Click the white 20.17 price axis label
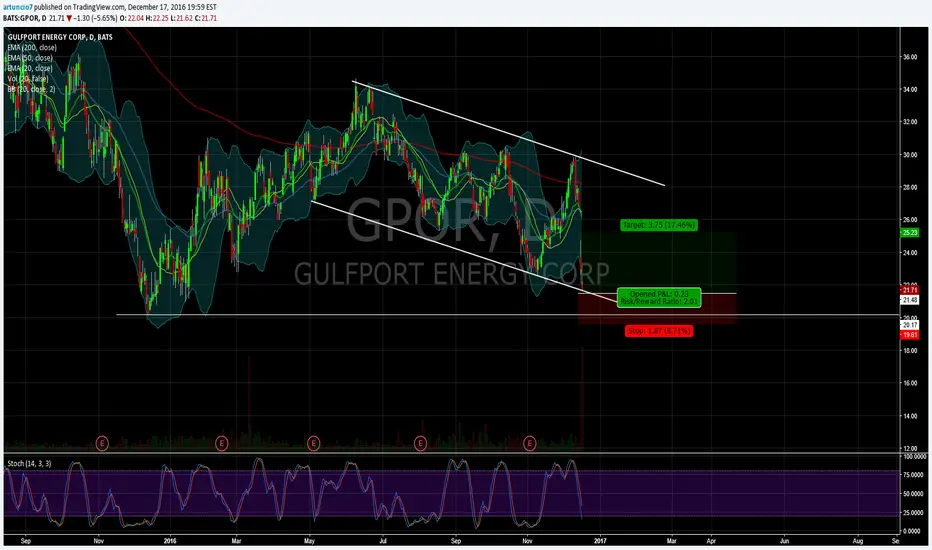The height and width of the screenshot is (550, 932). [910, 325]
